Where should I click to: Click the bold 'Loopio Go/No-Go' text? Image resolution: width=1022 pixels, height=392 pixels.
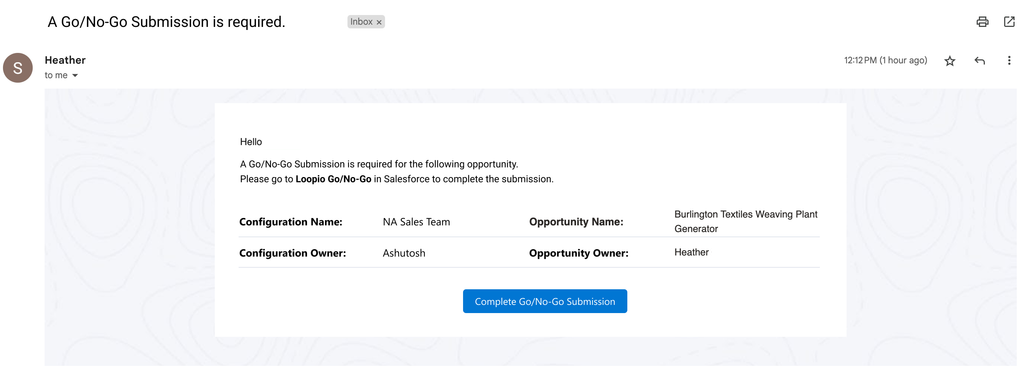pyautogui.click(x=334, y=179)
